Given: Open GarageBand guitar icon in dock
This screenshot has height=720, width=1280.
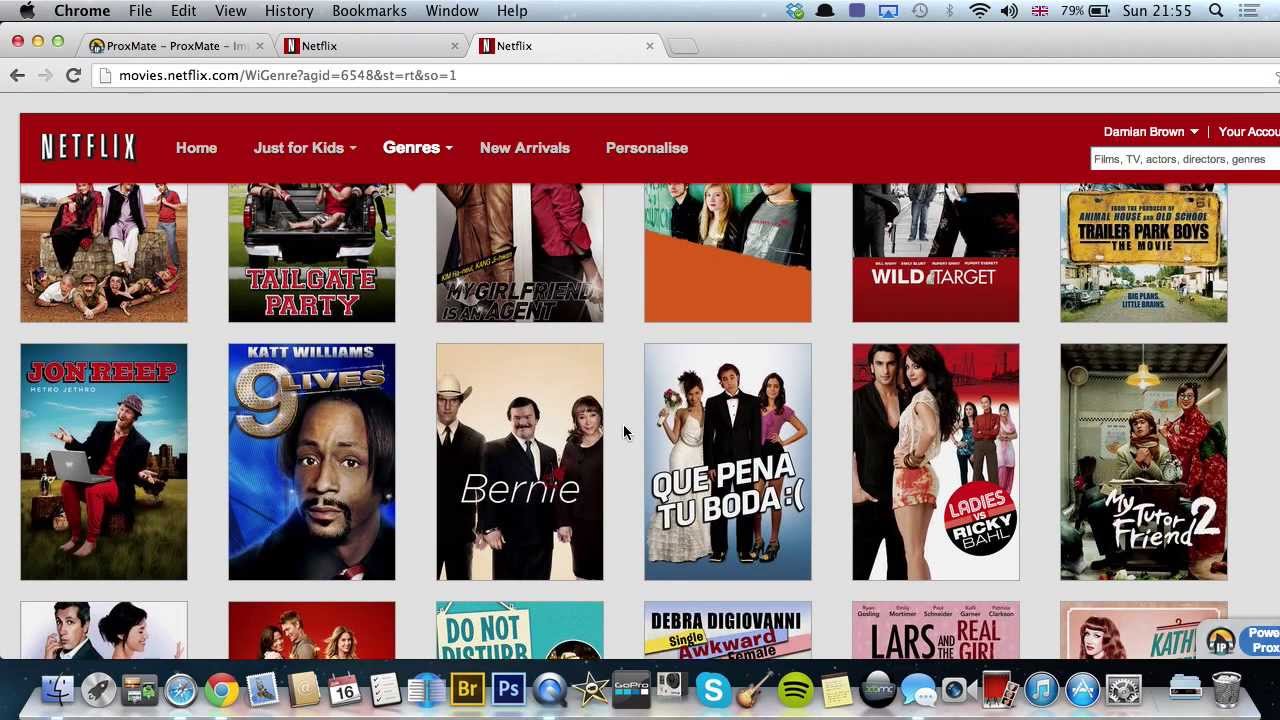Looking at the screenshot, I should tap(754, 689).
